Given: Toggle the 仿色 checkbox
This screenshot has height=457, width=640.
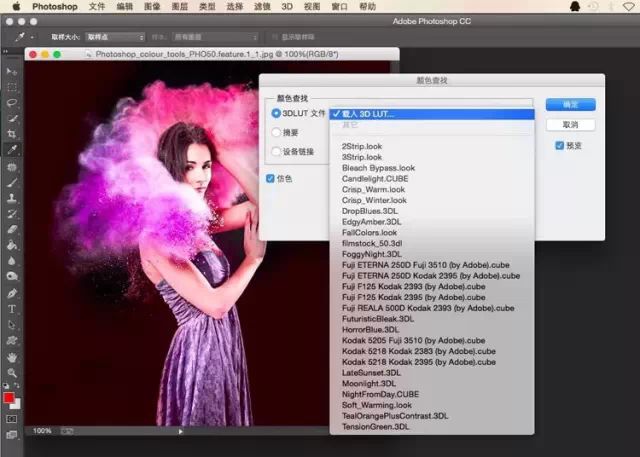Looking at the screenshot, I should tap(270, 178).
